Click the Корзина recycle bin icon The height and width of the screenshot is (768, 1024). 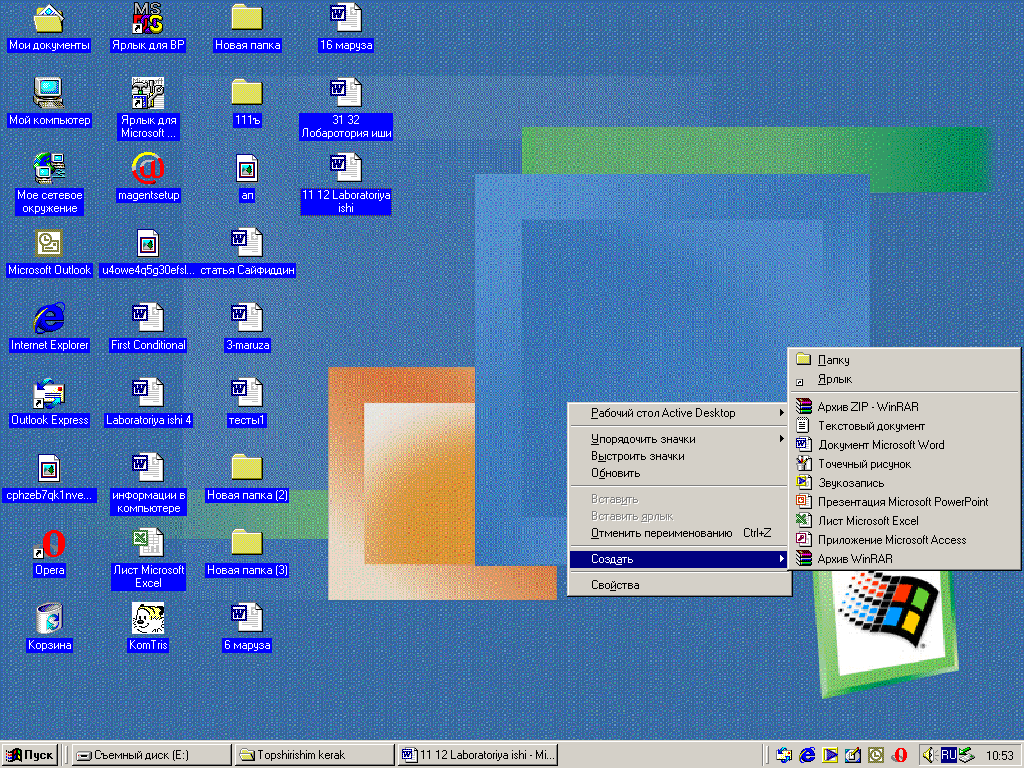49,619
